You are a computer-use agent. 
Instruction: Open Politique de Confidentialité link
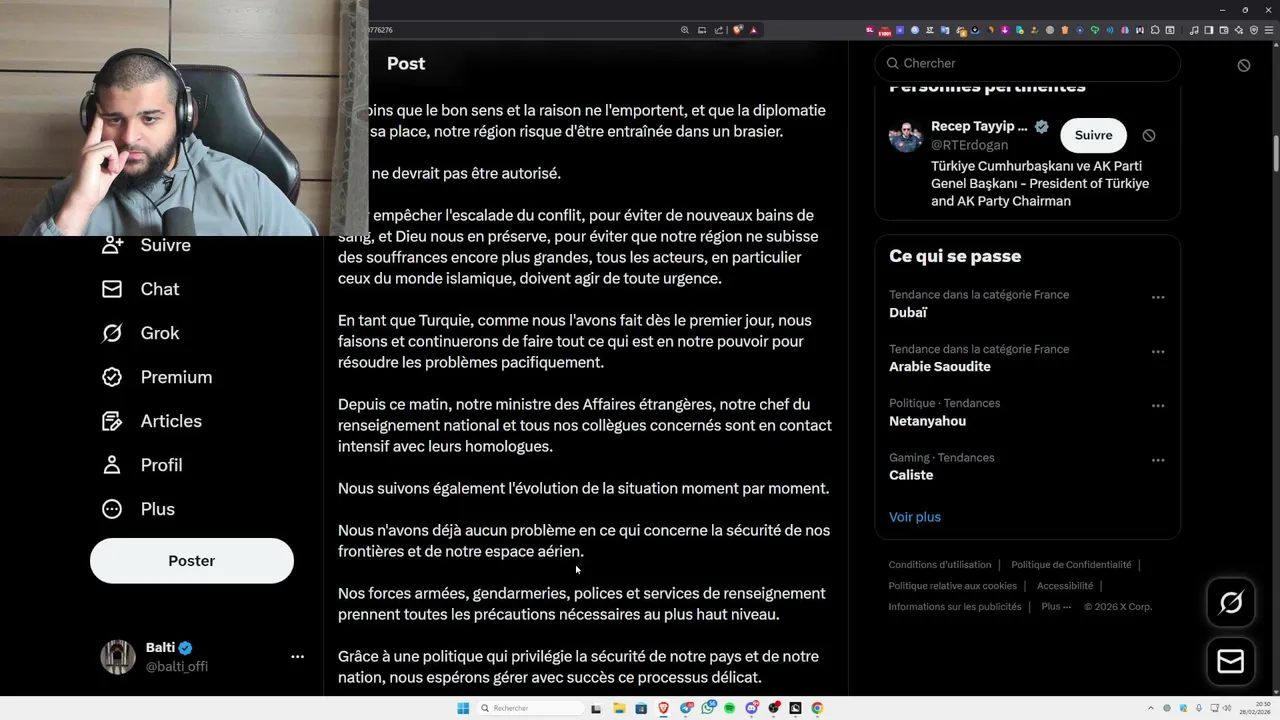coord(1071,565)
